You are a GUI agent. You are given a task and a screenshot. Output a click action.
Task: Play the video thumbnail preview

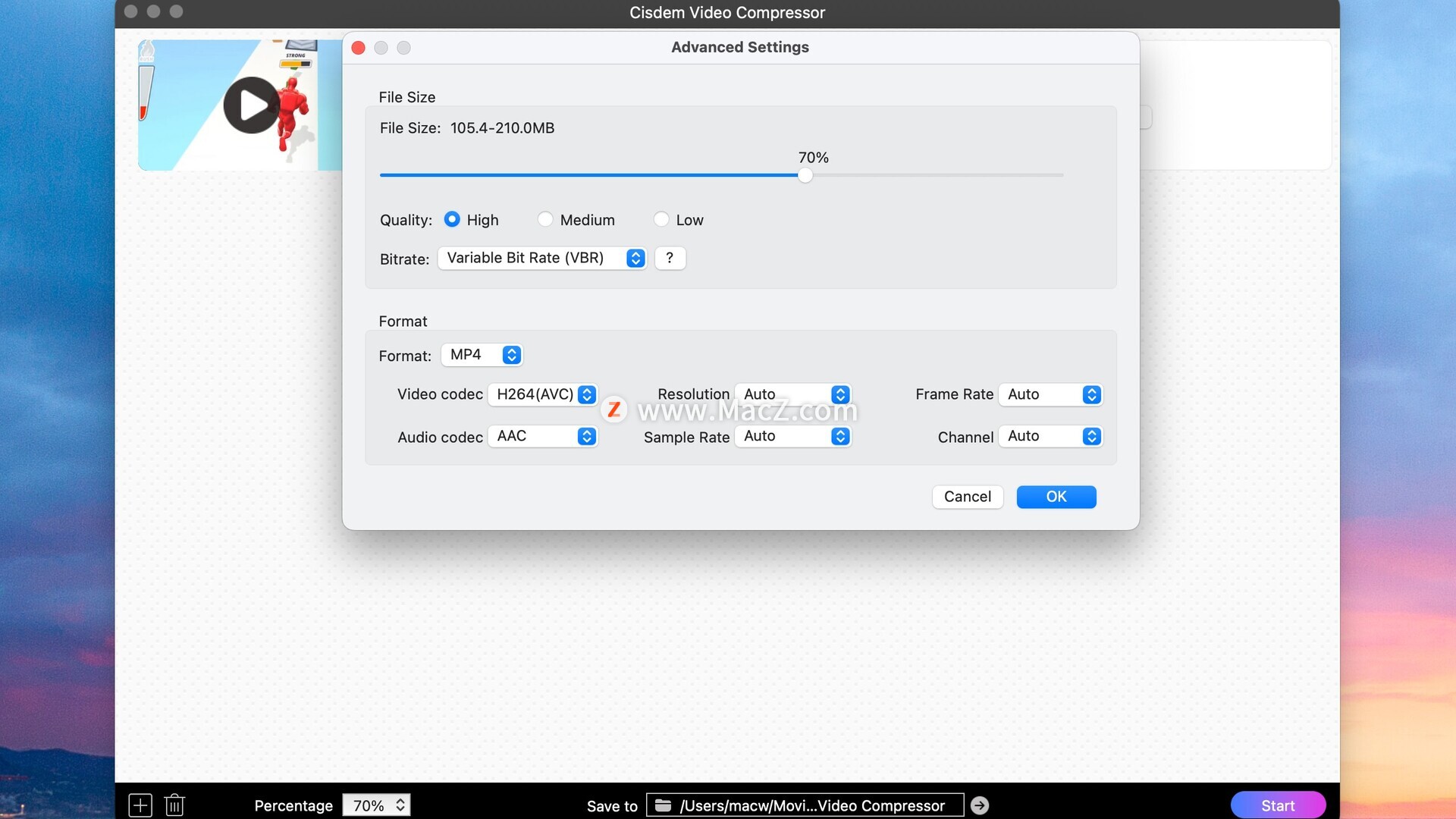[x=251, y=105]
